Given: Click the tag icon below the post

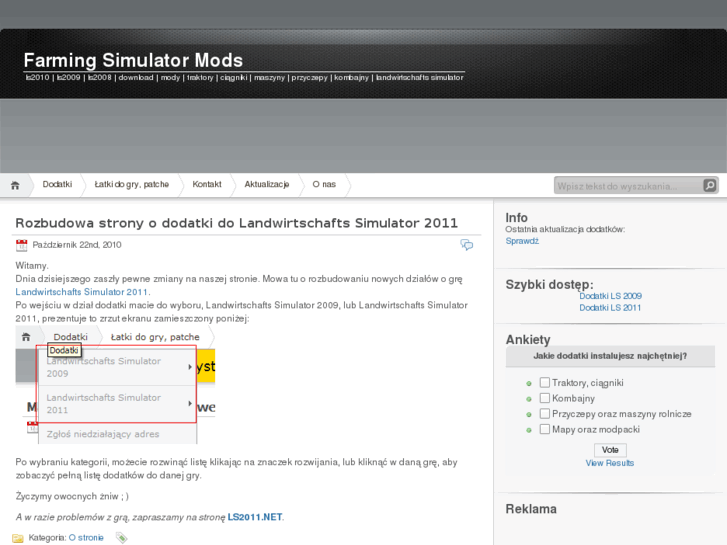Looking at the screenshot, I should click(x=121, y=538).
